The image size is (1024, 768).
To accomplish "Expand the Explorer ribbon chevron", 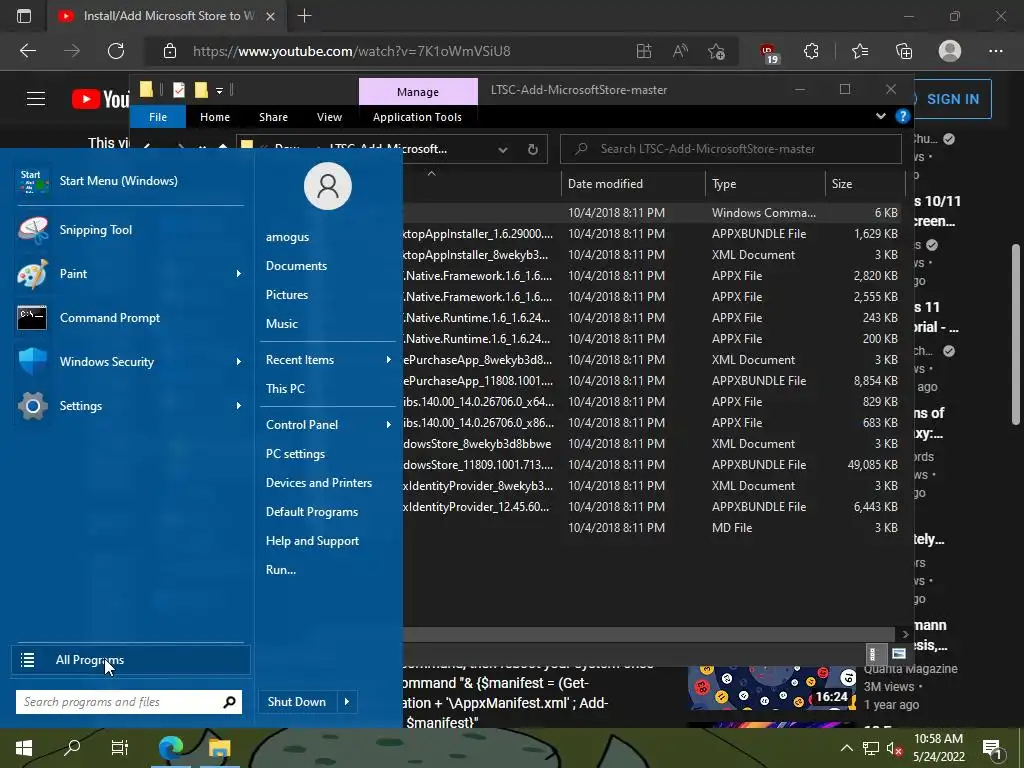I will point(880,116).
